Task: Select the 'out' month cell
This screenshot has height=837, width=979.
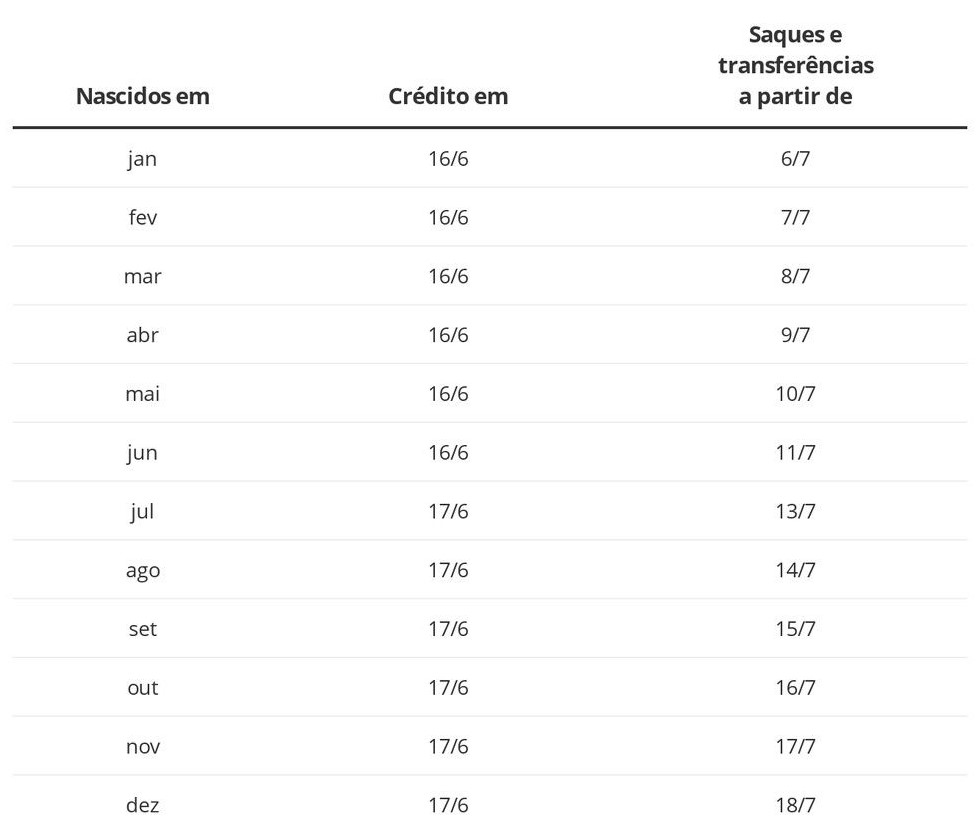Action: coord(143,688)
